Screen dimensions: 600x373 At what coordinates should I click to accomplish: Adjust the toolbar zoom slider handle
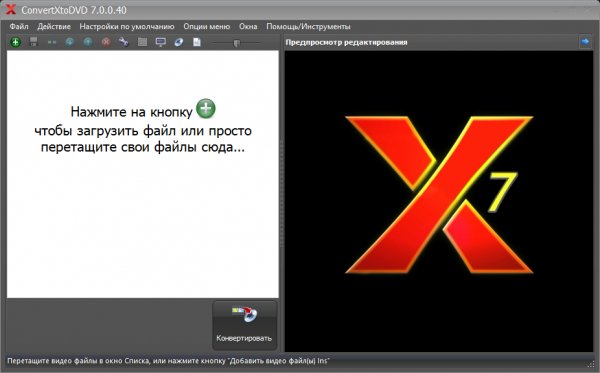pos(236,43)
